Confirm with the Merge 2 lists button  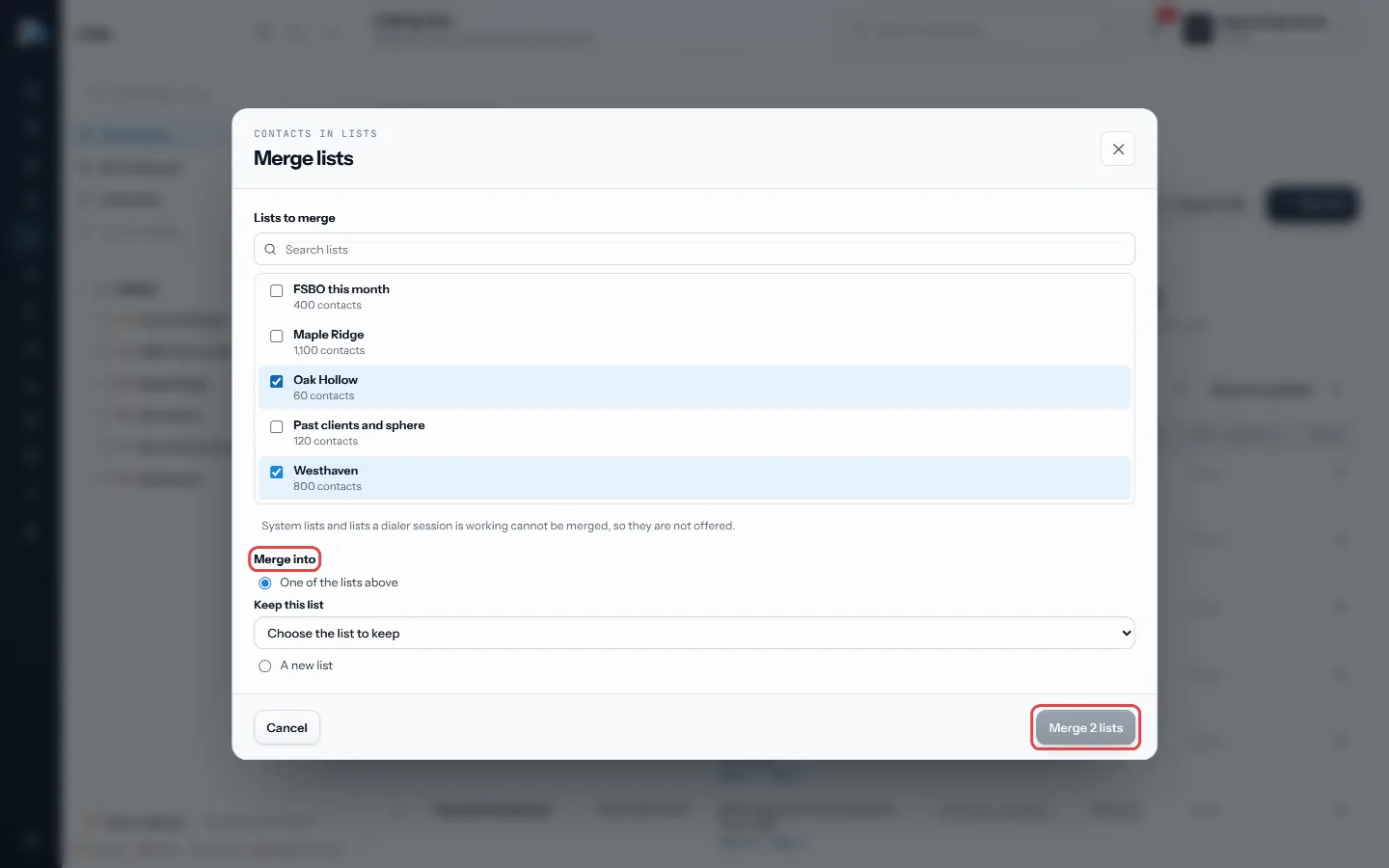point(1086,728)
